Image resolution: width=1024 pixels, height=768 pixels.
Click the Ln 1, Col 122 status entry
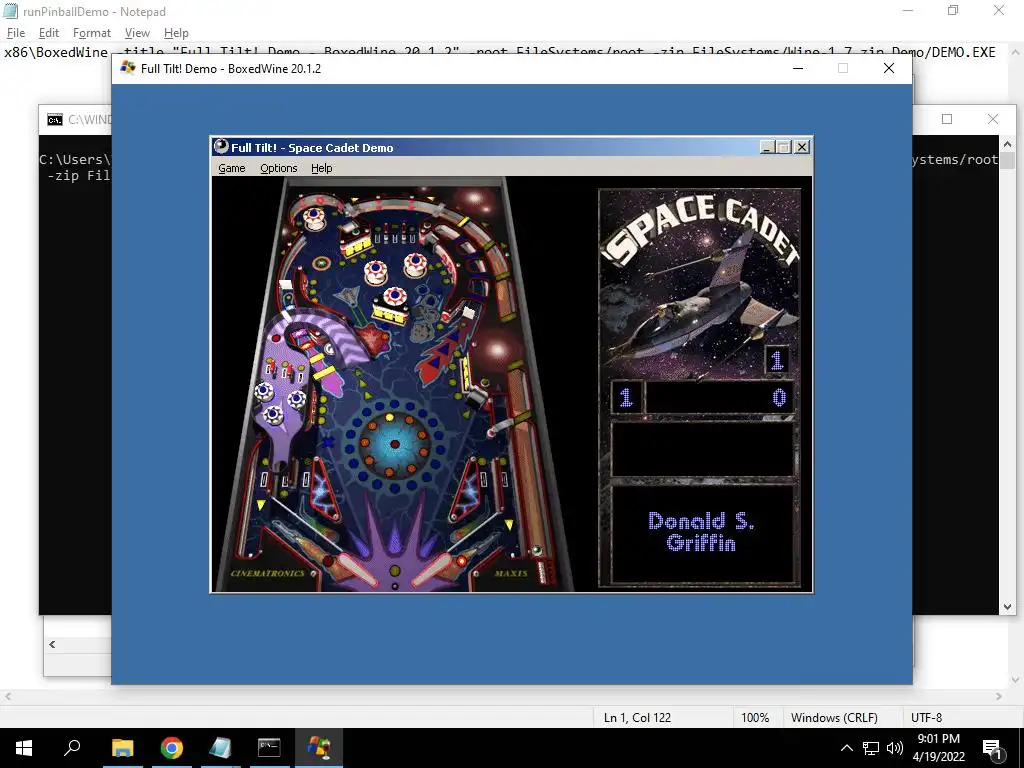pos(637,717)
